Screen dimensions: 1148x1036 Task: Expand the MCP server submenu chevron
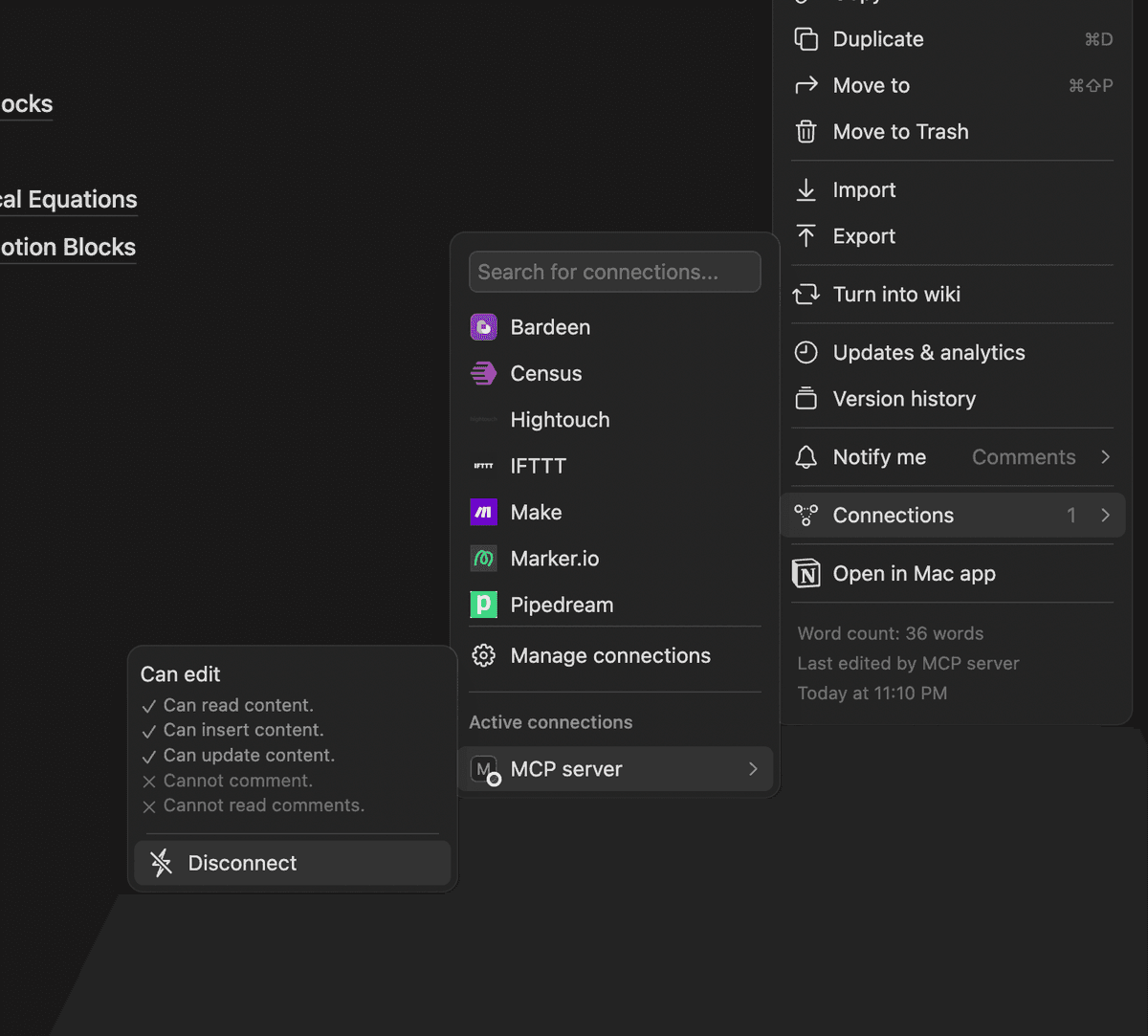(753, 769)
